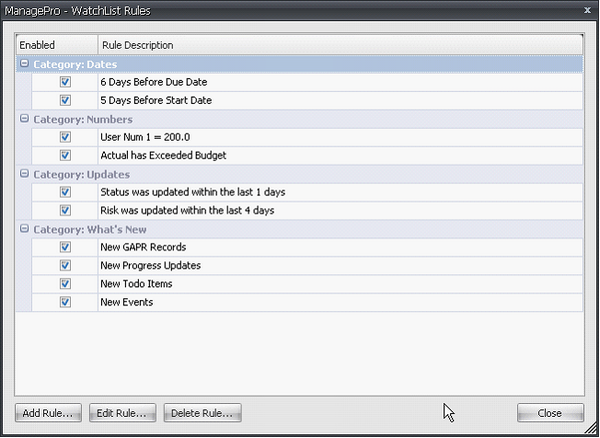Select the Actual has Exceeded Budget text

pos(163,155)
